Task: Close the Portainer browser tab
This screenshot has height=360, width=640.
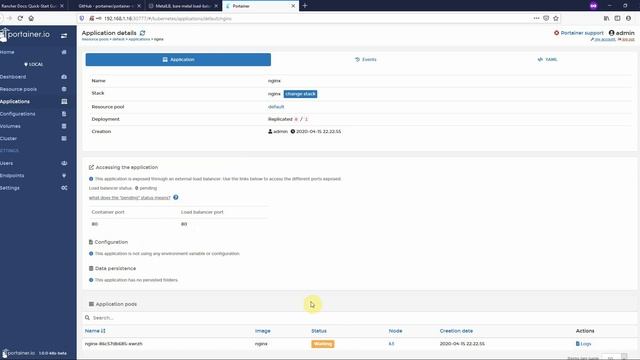Action: tap(293, 6)
